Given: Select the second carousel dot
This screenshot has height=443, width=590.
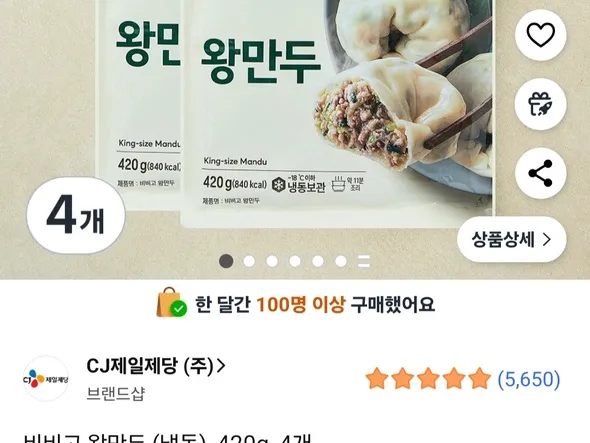Looking at the screenshot, I should (249, 261).
